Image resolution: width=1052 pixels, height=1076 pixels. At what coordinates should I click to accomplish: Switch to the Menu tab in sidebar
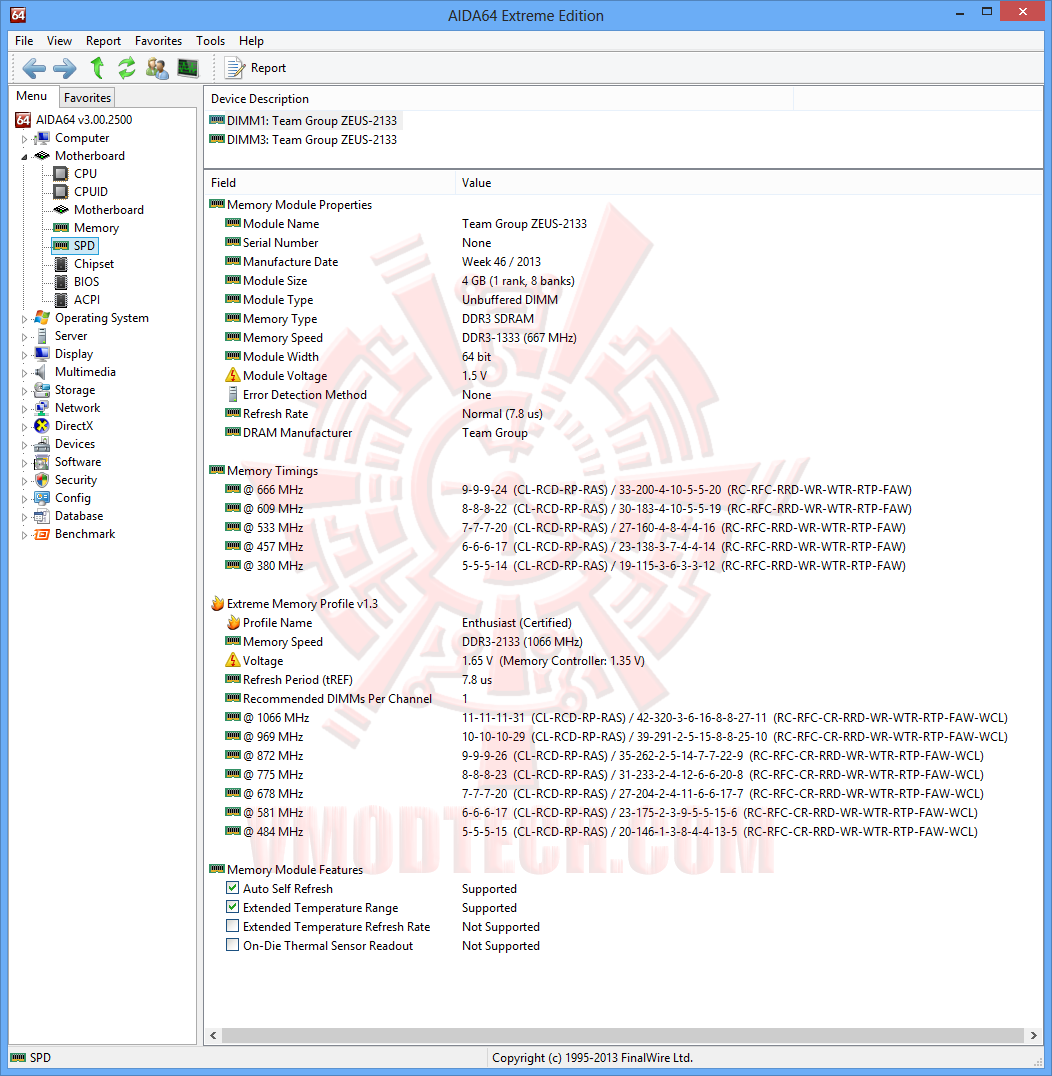32,96
